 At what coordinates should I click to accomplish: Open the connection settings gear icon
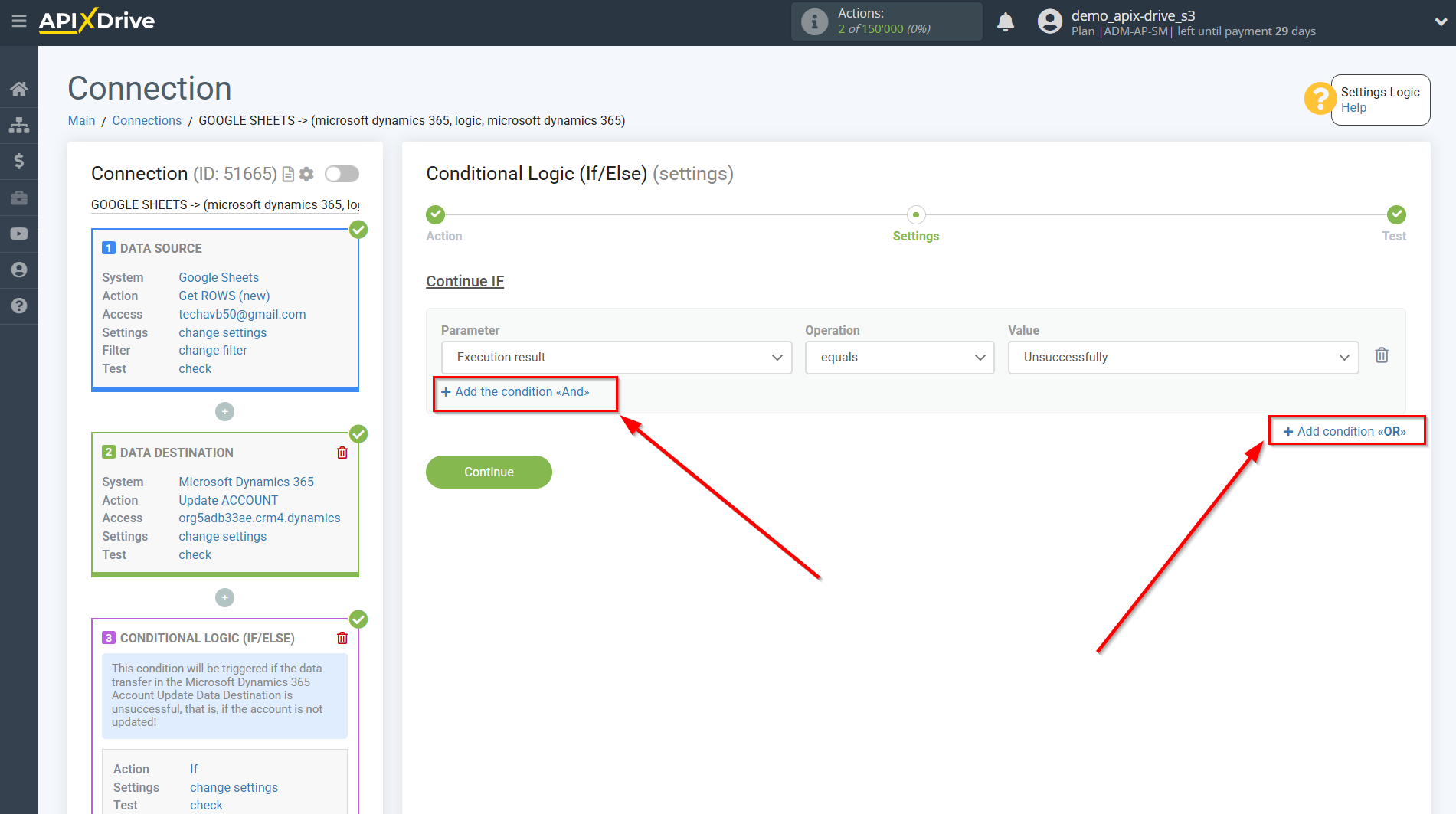306,175
